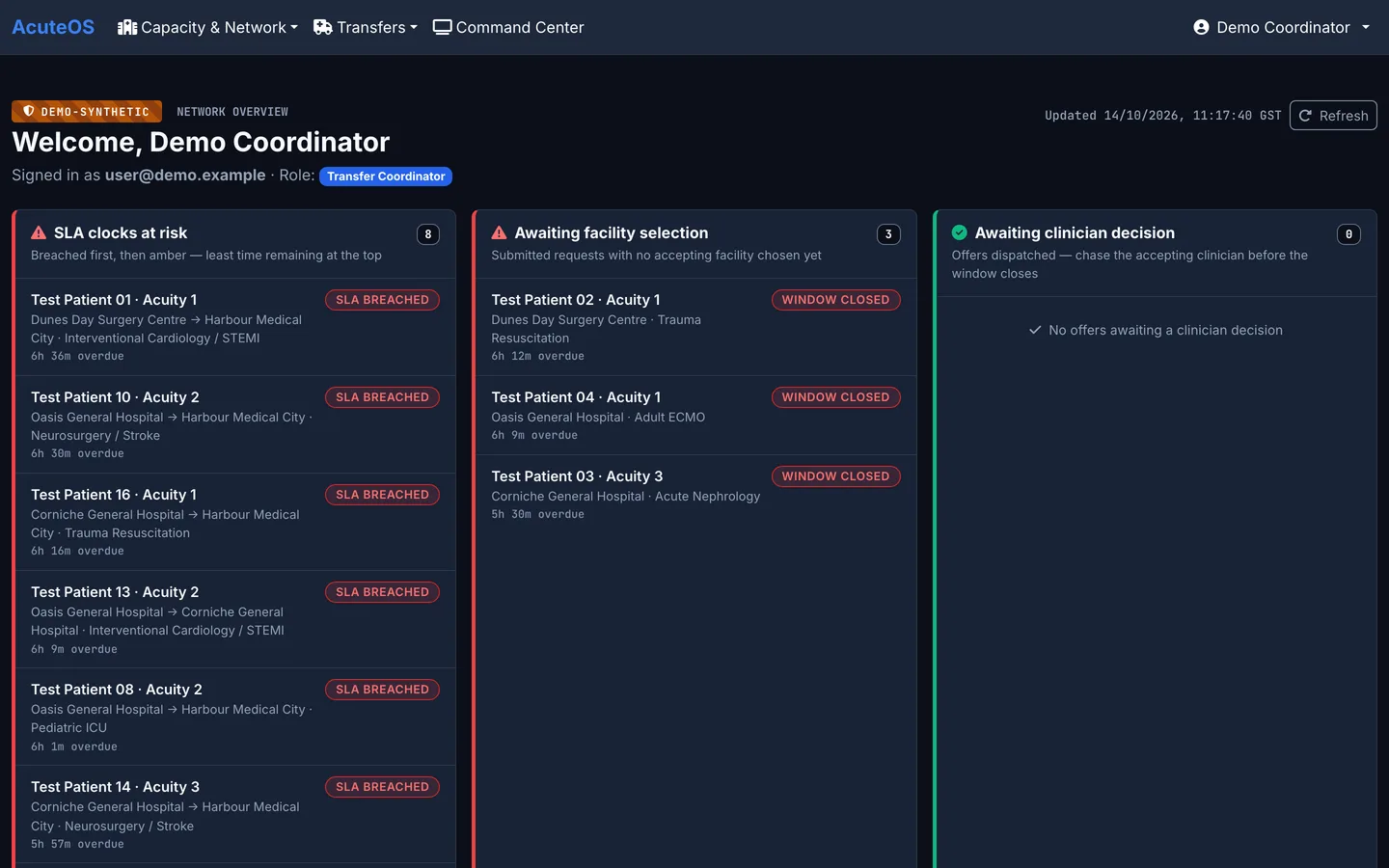Open Test Patient 01 · Acuity 1 request
Screen dimensions: 1389x868
[235, 327]
